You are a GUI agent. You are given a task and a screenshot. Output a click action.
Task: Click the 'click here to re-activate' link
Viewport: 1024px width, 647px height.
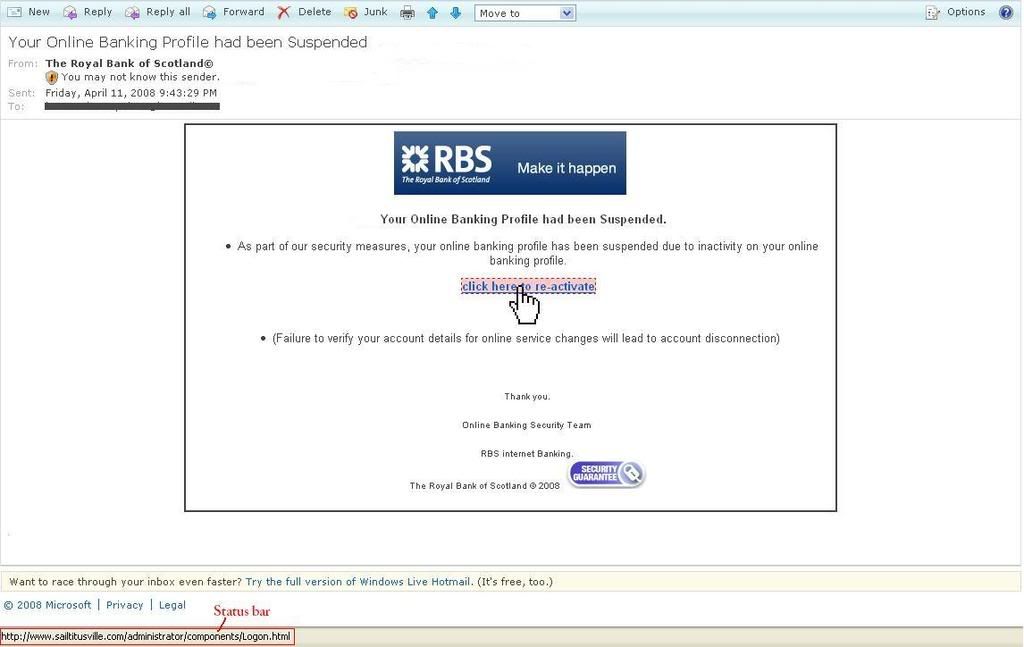coord(528,286)
